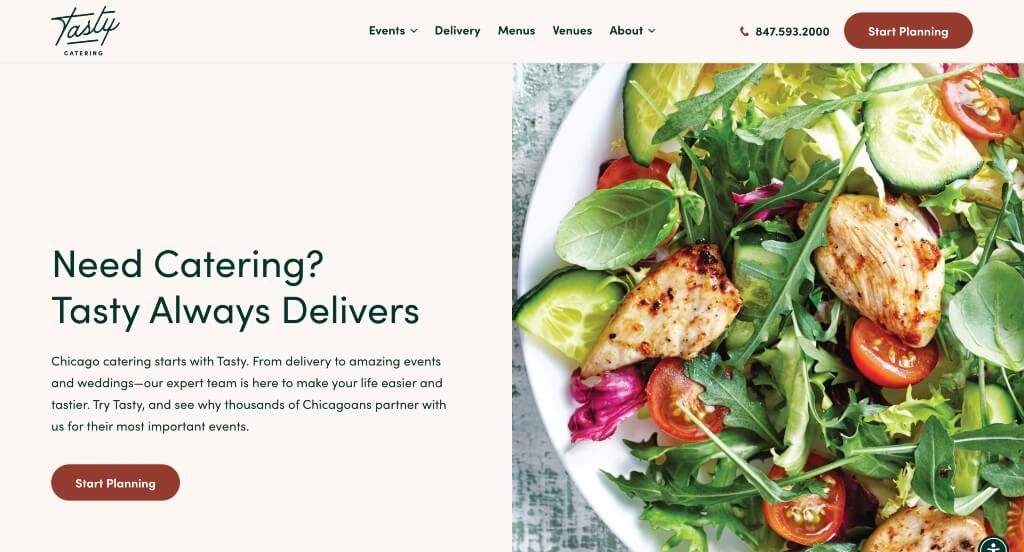Click the red phone icon

(x=744, y=31)
